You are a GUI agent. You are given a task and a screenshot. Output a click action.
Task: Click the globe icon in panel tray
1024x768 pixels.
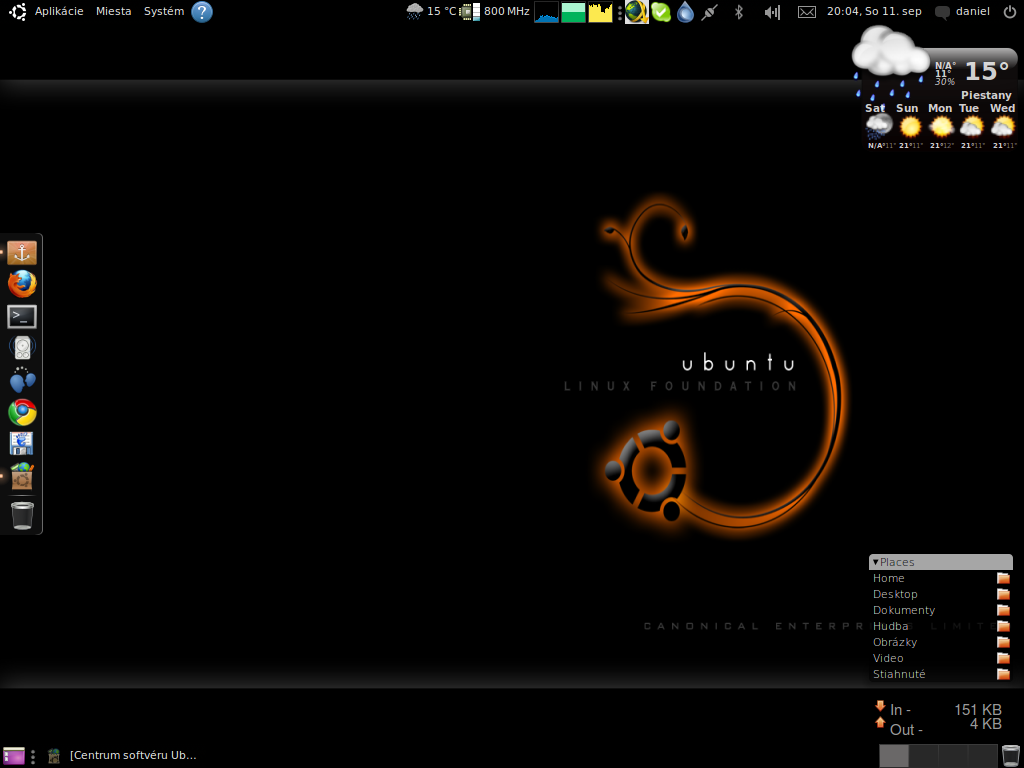coord(637,12)
